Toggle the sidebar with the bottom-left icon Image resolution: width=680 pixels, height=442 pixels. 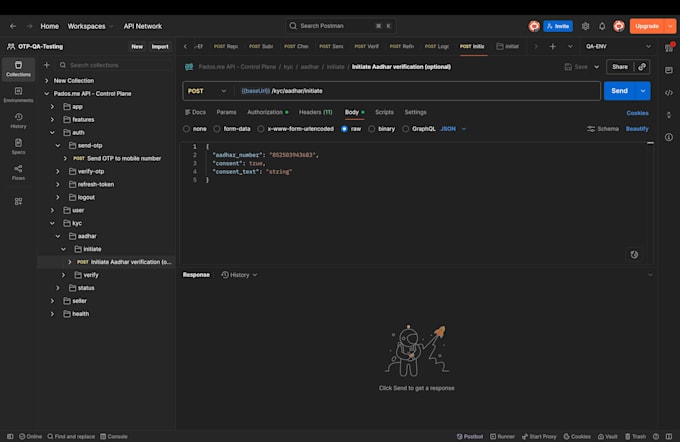tap(10, 436)
